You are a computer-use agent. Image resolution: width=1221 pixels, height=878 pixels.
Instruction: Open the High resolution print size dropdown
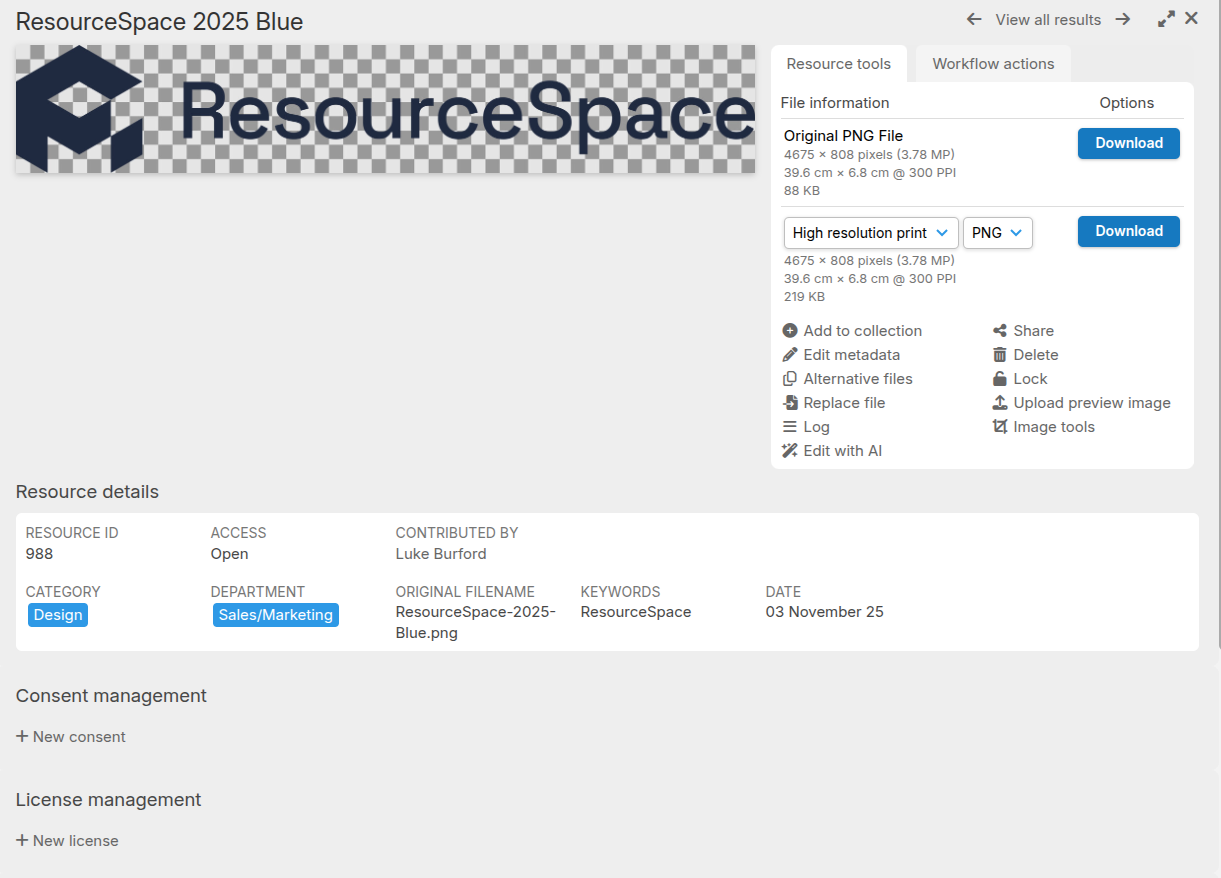(x=870, y=232)
